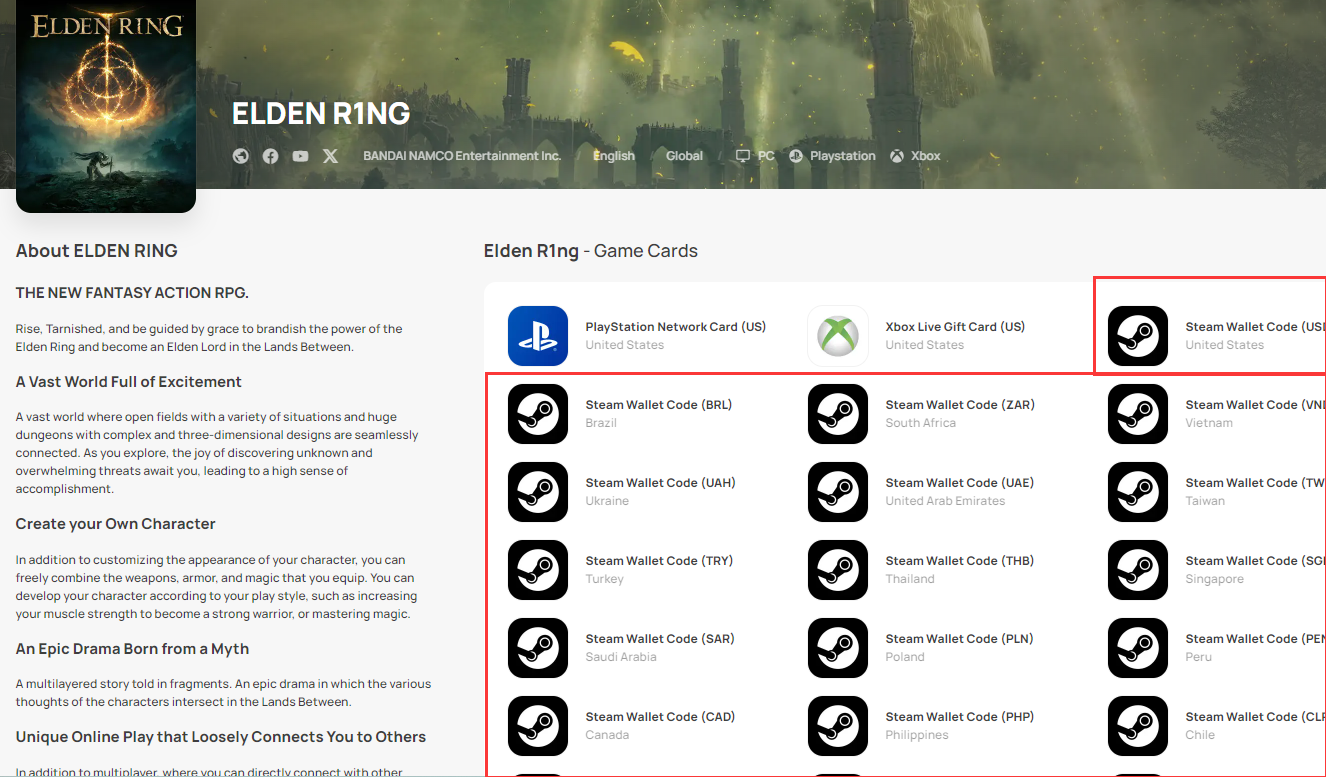Open the X (Twitter) social icon
The width and height of the screenshot is (1326, 777).
(331, 156)
